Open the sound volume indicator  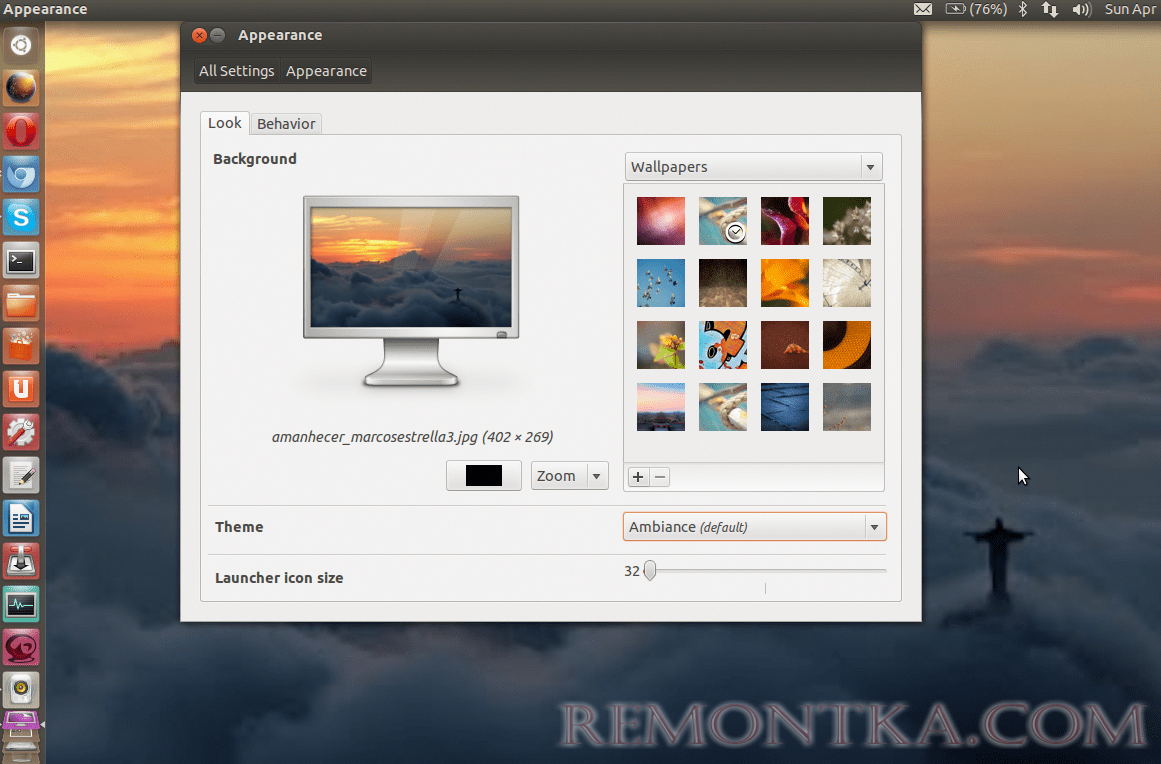coord(1082,9)
